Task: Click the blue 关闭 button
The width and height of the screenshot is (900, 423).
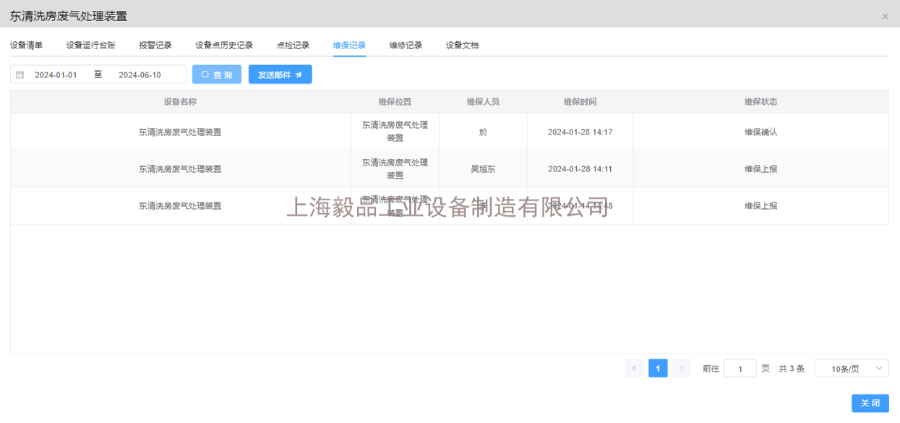Action: point(869,403)
